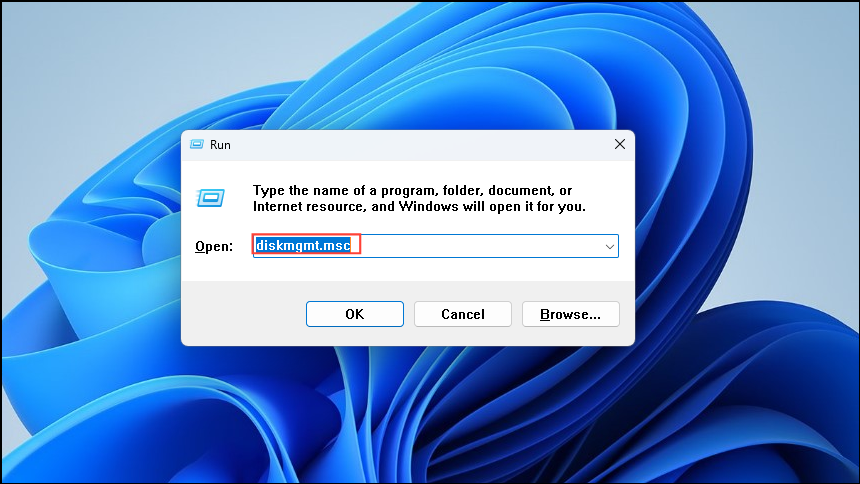Expand the Open field history dropdown
860x484 pixels.
click(609, 246)
